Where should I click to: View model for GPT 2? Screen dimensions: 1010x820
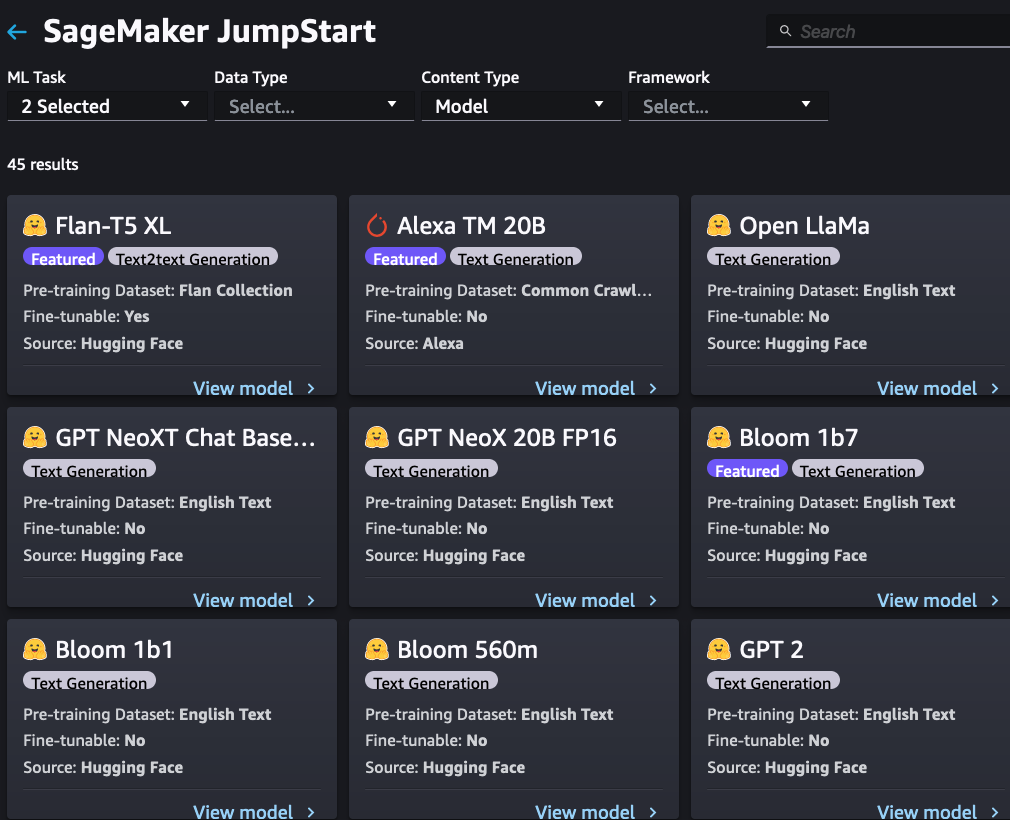(928, 812)
